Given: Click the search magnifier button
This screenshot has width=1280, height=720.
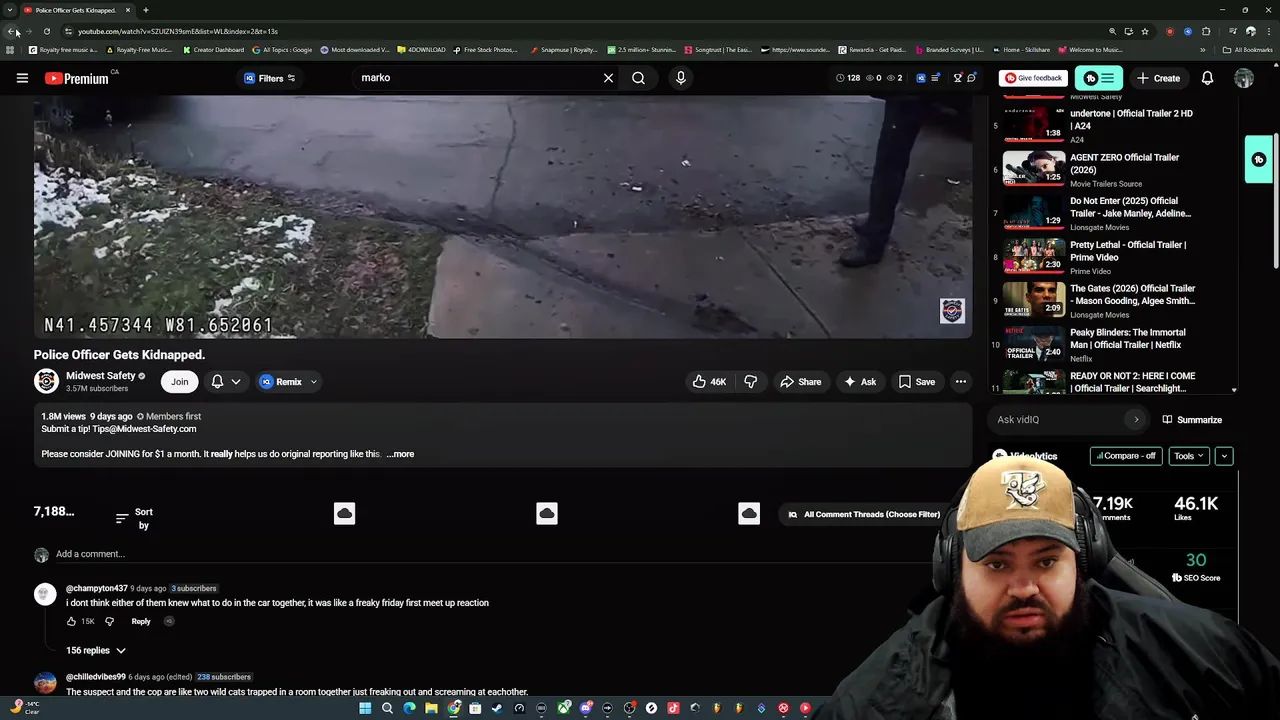Looking at the screenshot, I should coord(638,78).
